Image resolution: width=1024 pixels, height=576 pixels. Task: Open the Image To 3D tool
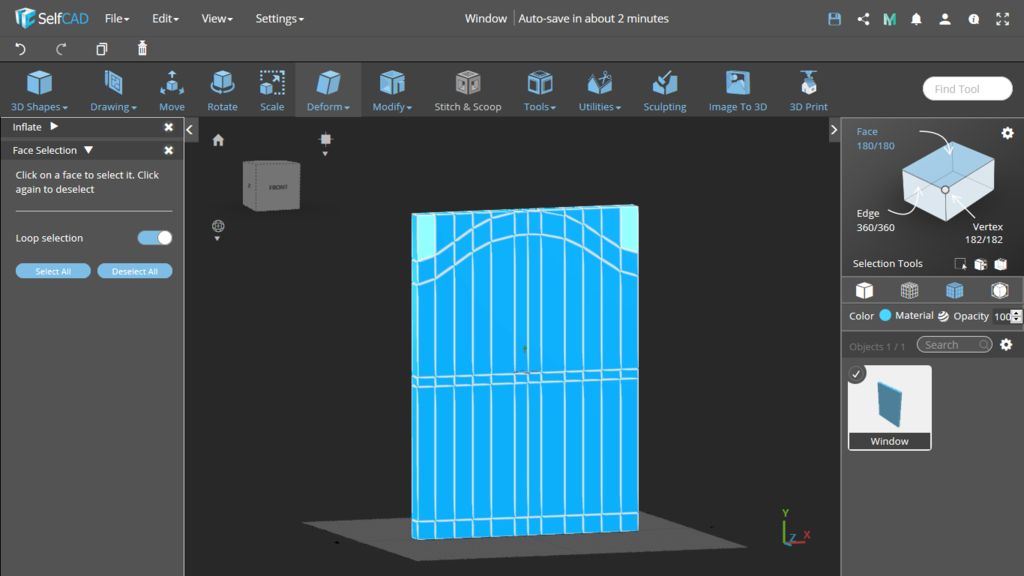coord(737,90)
